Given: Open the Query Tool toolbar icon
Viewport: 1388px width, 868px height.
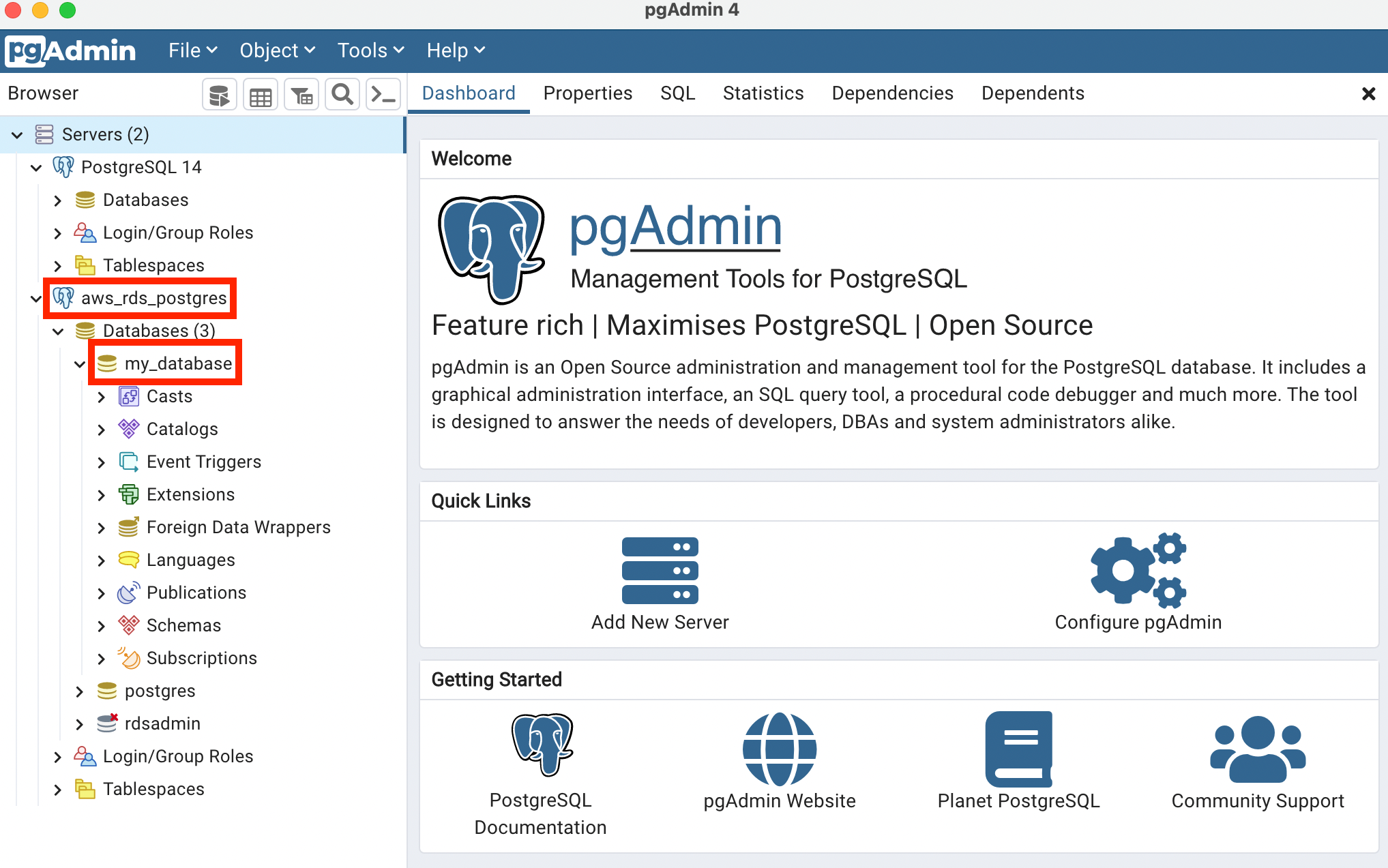Looking at the screenshot, I should coord(219,95).
